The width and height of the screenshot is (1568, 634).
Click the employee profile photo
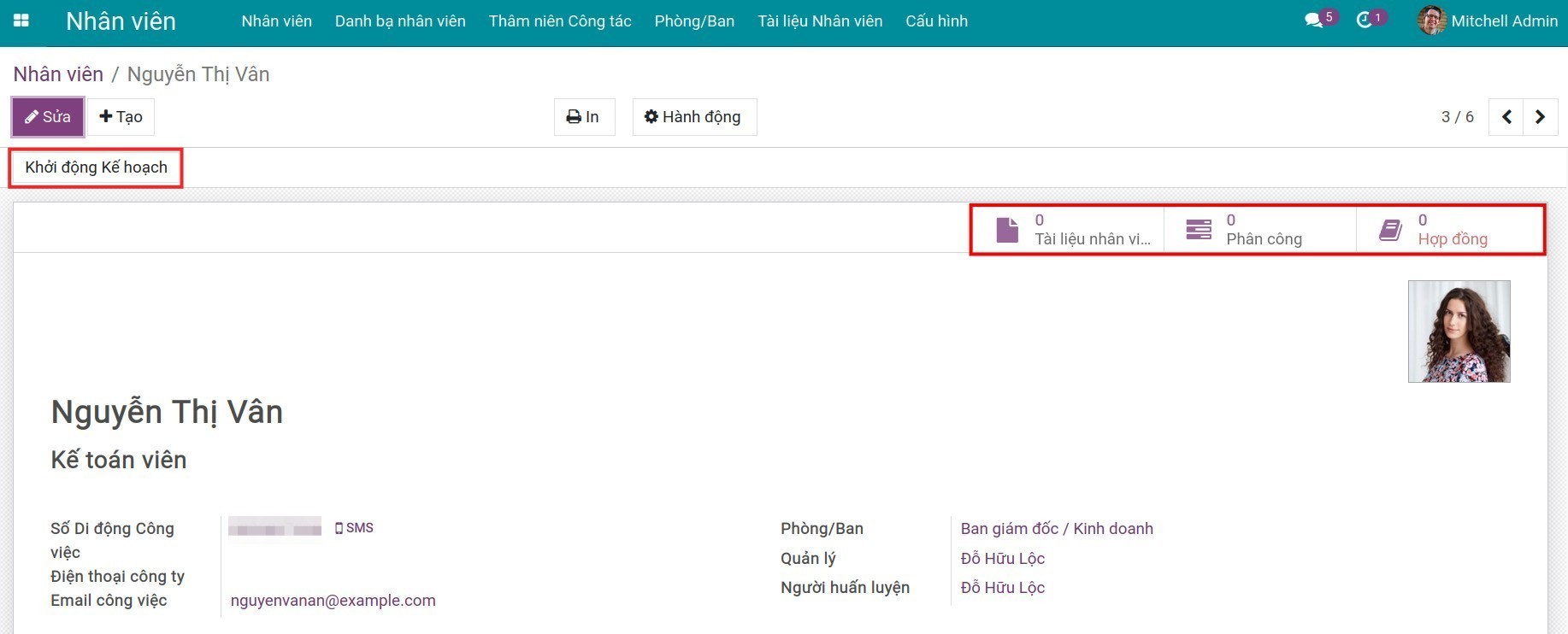(1459, 332)
